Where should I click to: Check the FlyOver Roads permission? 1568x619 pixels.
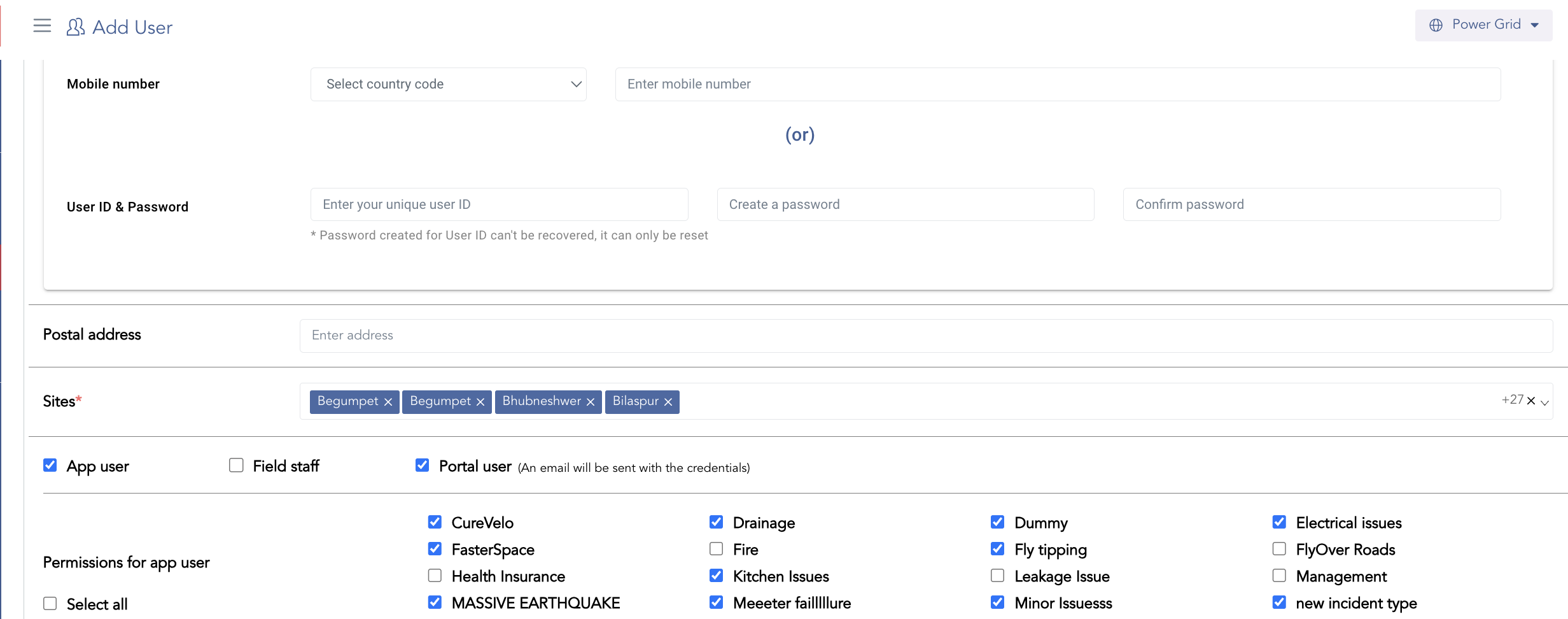(1279, 549)
